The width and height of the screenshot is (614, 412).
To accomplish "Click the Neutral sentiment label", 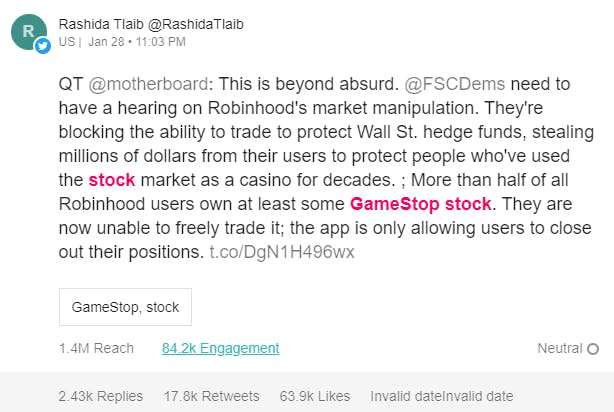I will pos(560,348).
